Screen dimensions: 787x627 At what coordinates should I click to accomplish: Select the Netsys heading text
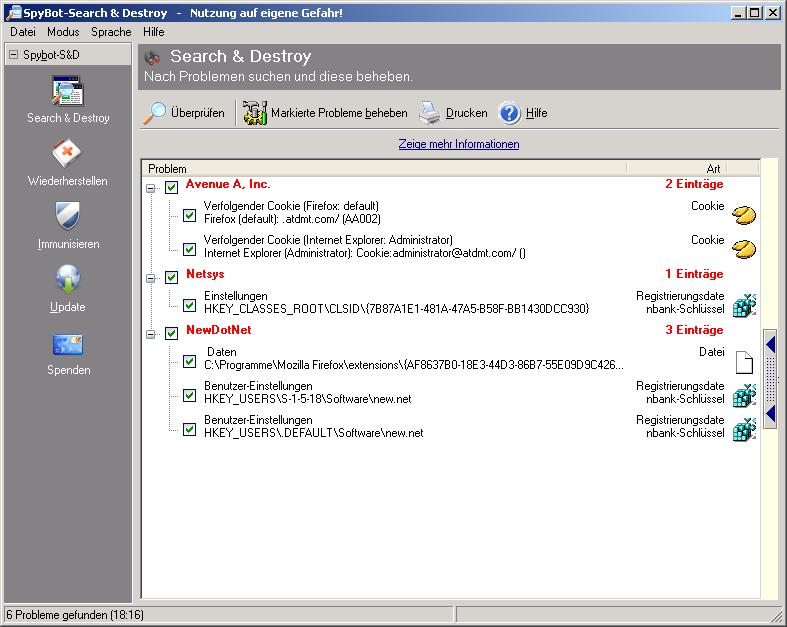click(x=205, y=274)
